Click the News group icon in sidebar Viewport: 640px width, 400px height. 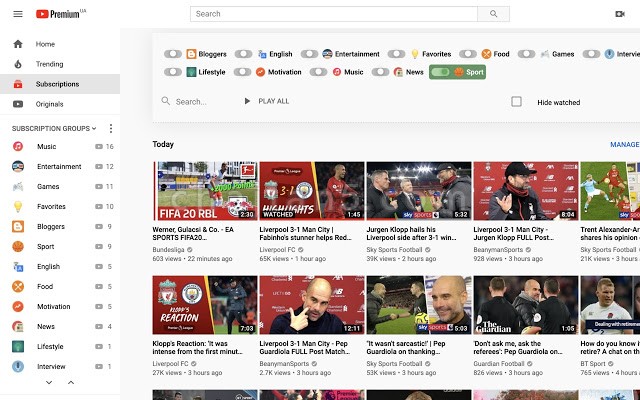18,327
